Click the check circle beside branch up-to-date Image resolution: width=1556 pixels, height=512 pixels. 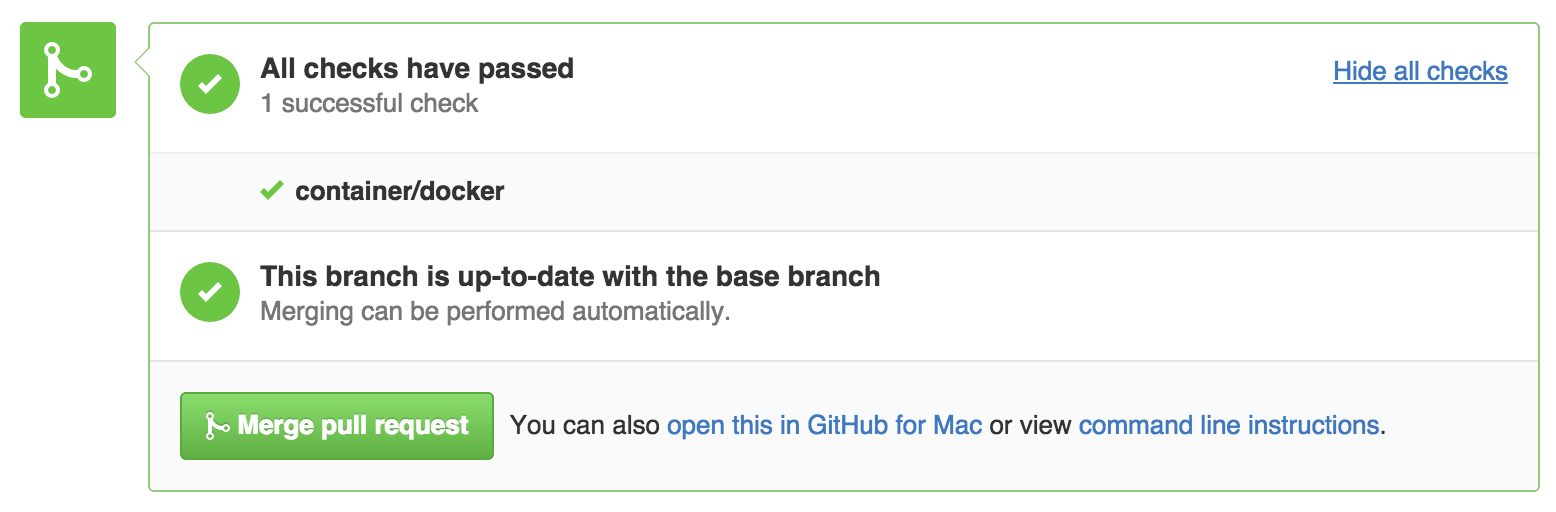[209, 292]
